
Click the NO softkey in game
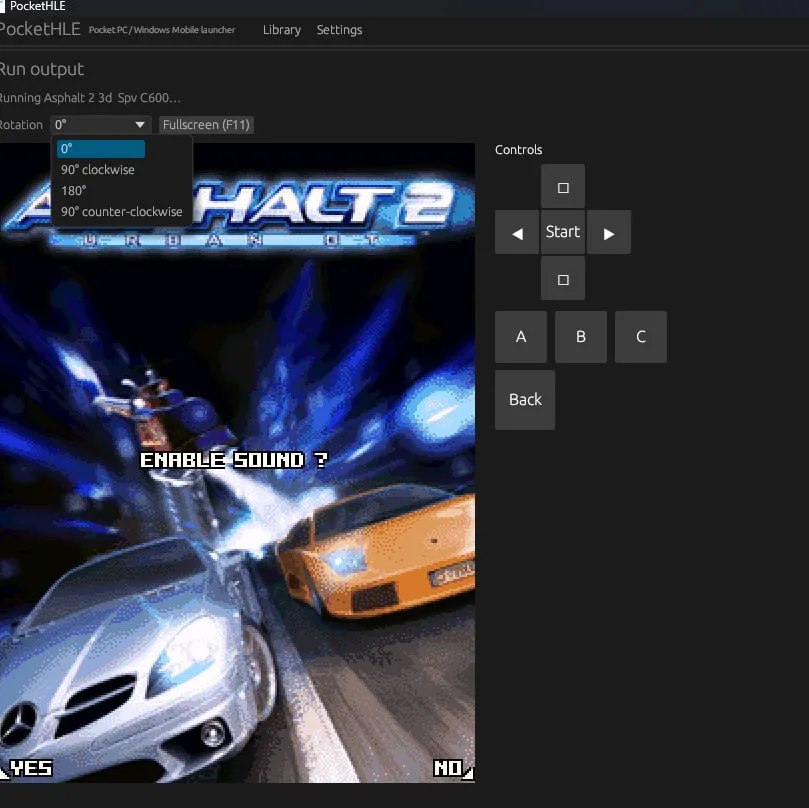pos(448,768)
